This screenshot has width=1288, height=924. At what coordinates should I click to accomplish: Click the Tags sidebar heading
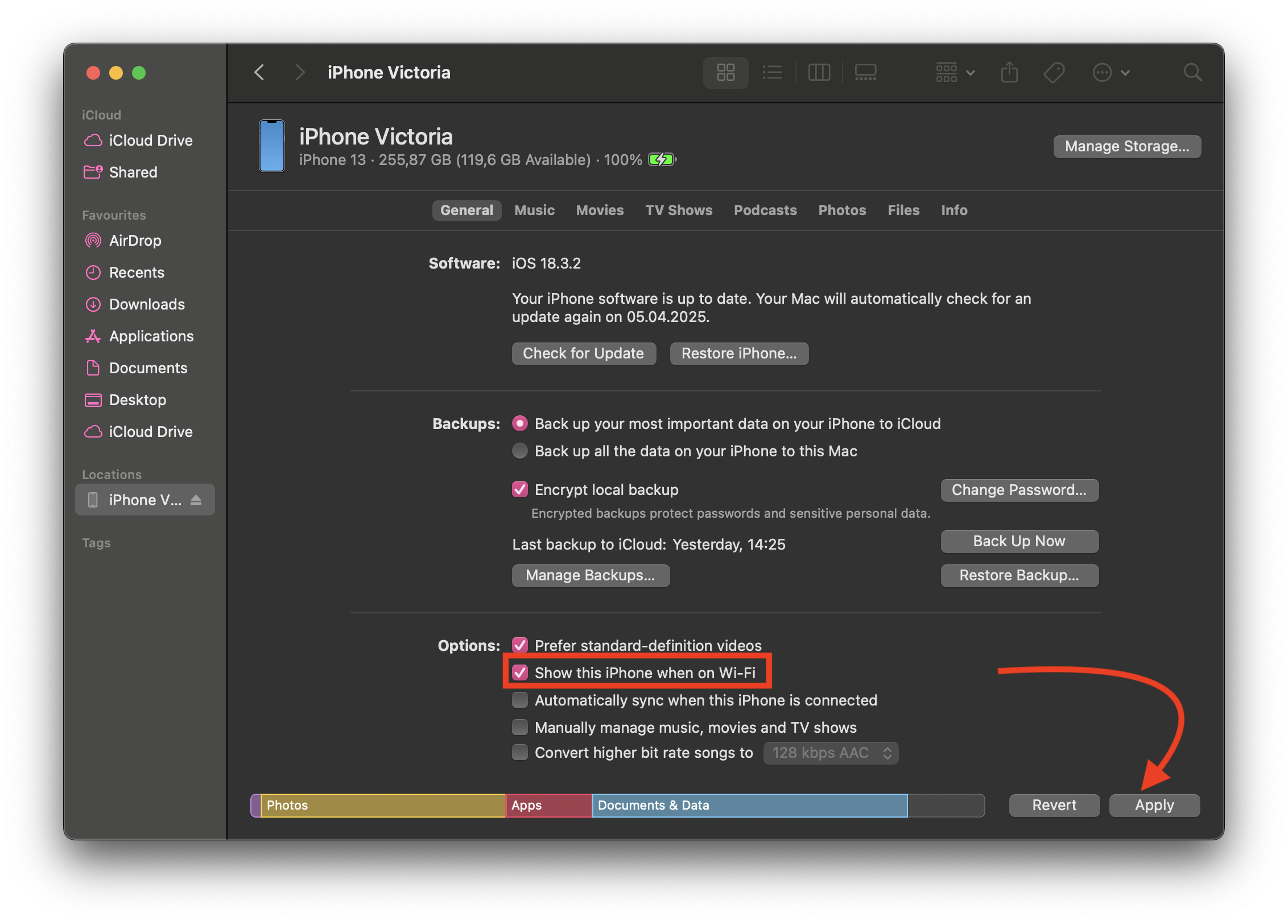[x=96, y=543]
